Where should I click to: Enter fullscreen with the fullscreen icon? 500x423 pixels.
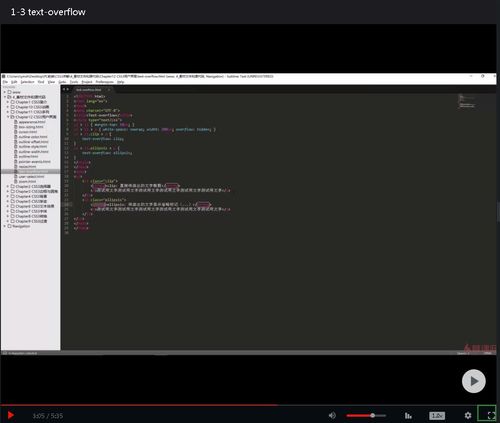point(491,415)
